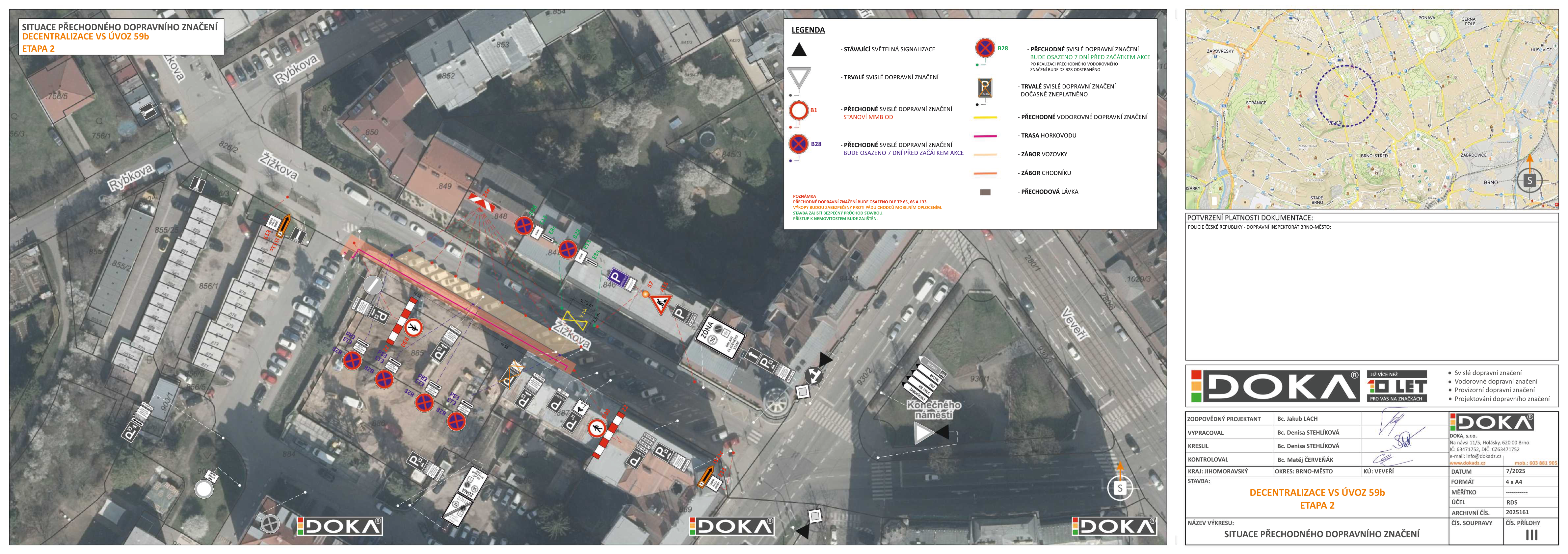
Task: Click the 10 LET anniversary badge
Action: [x=1396, y=386]
